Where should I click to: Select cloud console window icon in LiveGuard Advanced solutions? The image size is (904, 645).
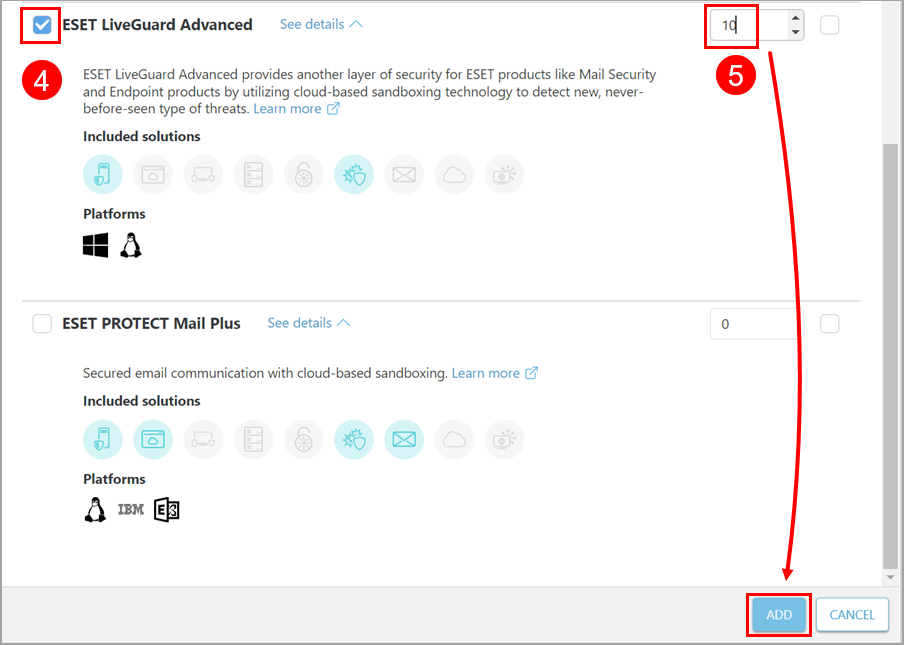tap(153, 174)
